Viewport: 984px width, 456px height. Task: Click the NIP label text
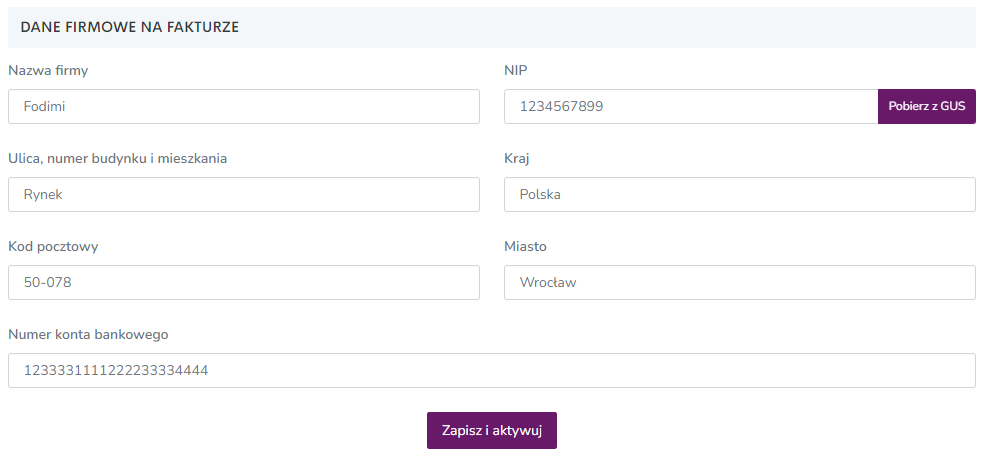[516, 70]
